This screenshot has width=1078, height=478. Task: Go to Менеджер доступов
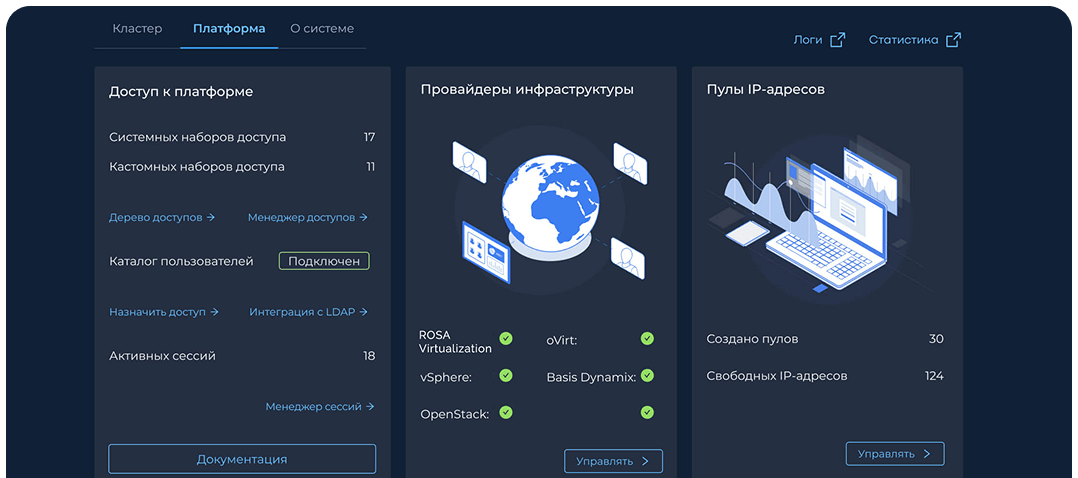307,217
